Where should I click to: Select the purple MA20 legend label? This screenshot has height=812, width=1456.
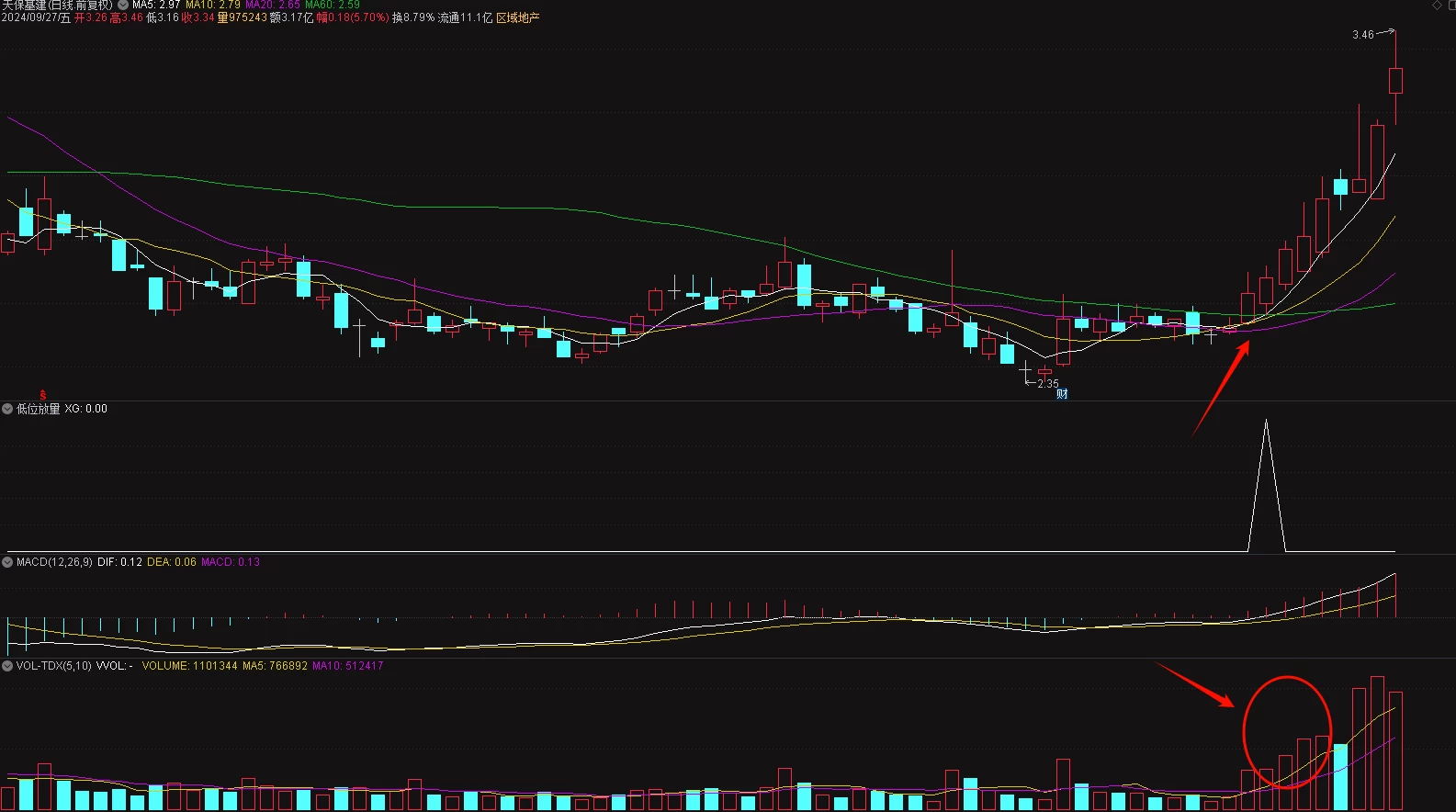point(273,5)
